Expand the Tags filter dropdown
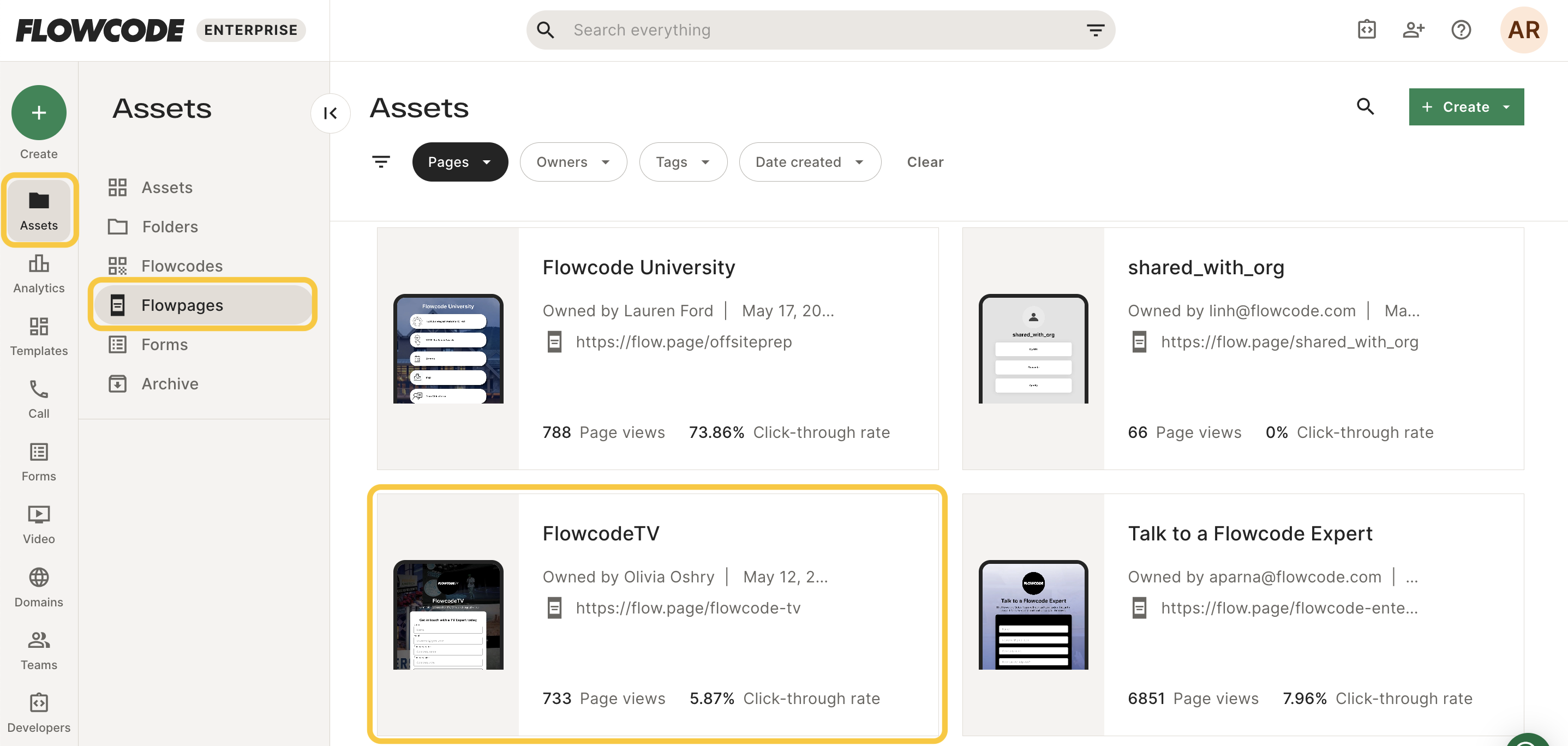Viewport: 1568px width, 746px height. point(683,162)
